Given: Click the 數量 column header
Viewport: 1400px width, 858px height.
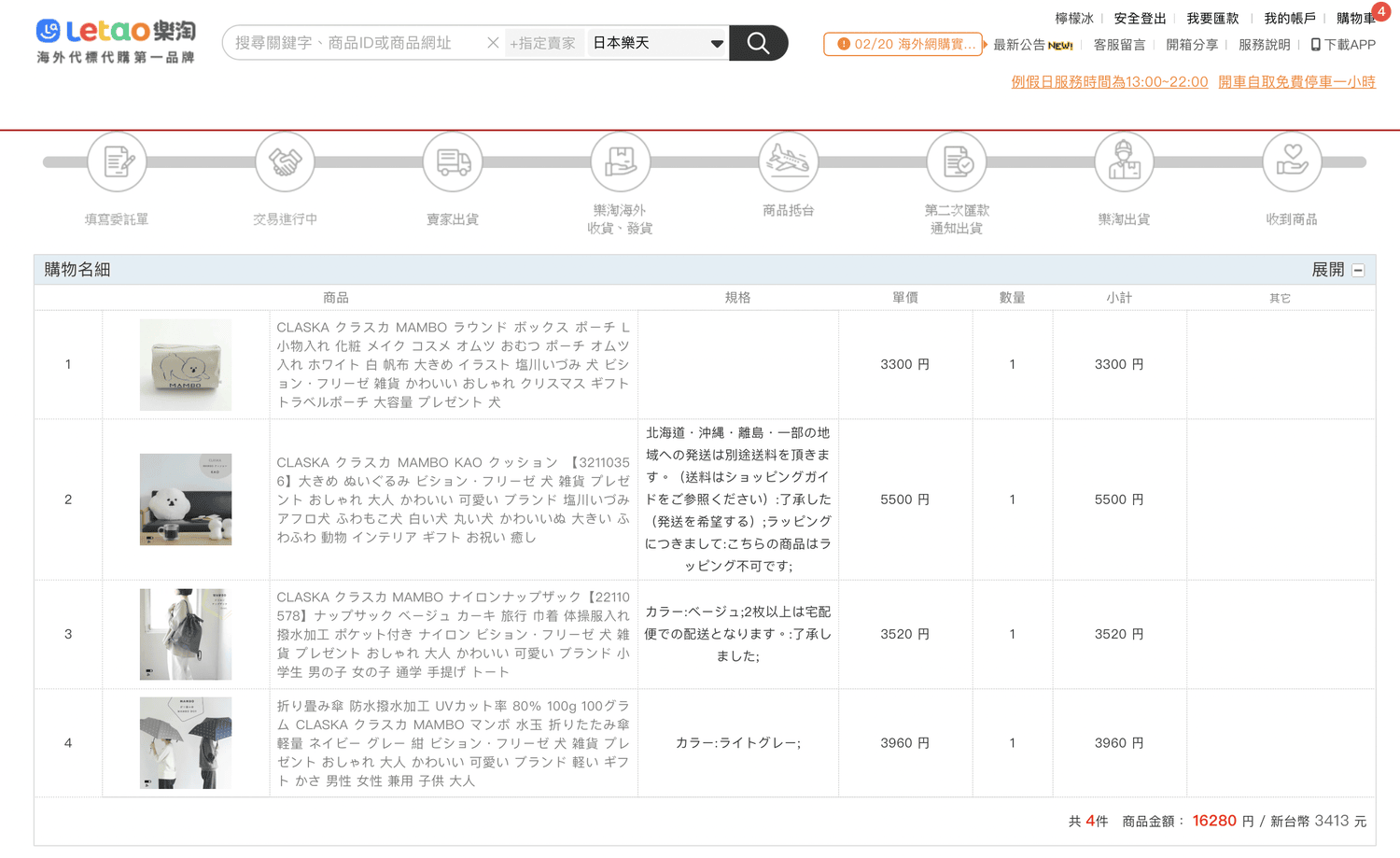Looking at the screenshot, I should [x=1013, y=298].
